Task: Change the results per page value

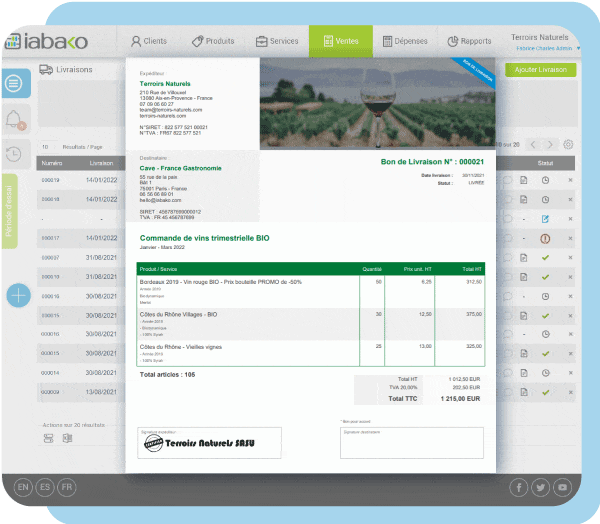Action: [x=45, y=147]
